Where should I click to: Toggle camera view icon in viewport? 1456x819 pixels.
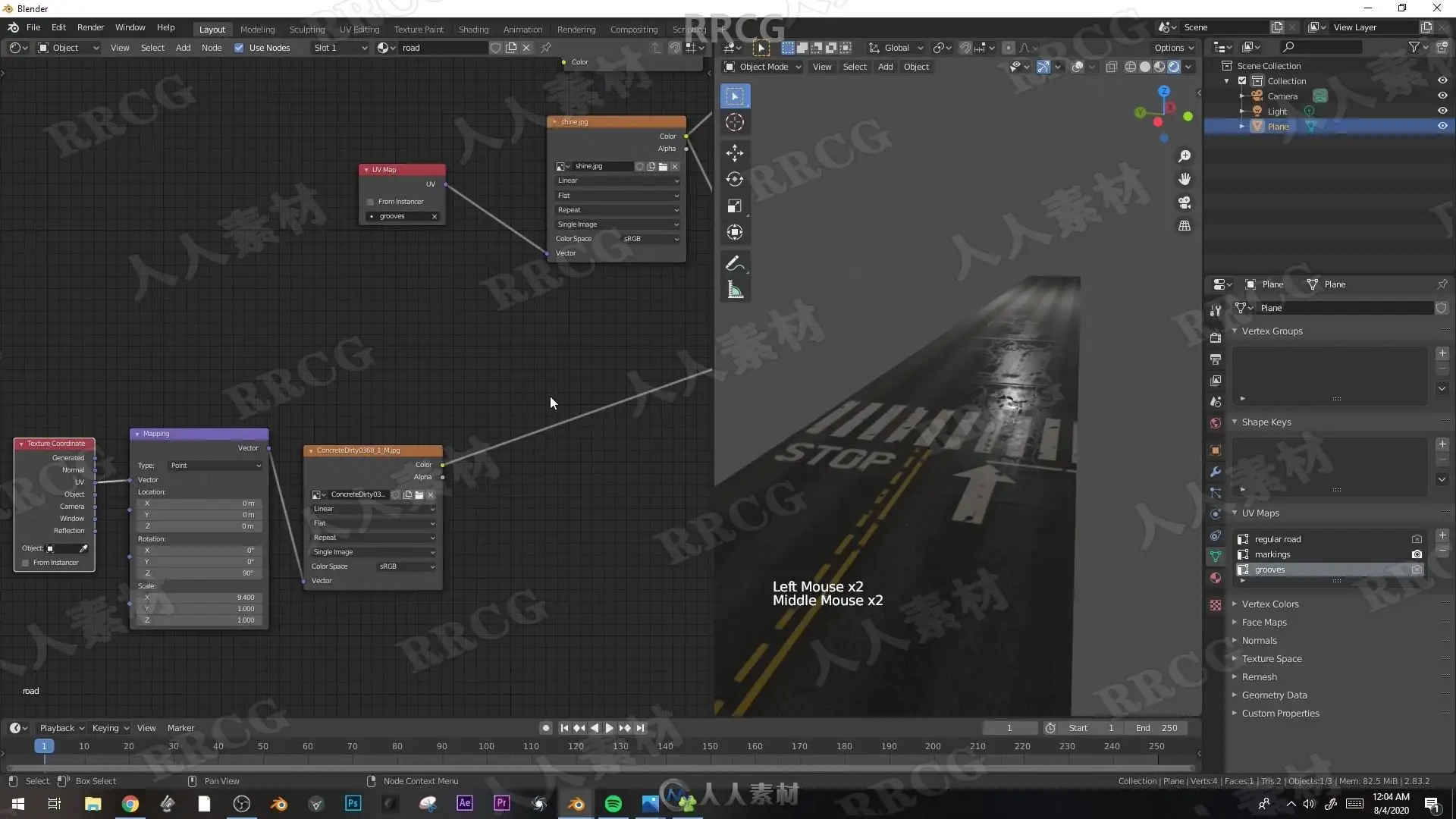1184,202
